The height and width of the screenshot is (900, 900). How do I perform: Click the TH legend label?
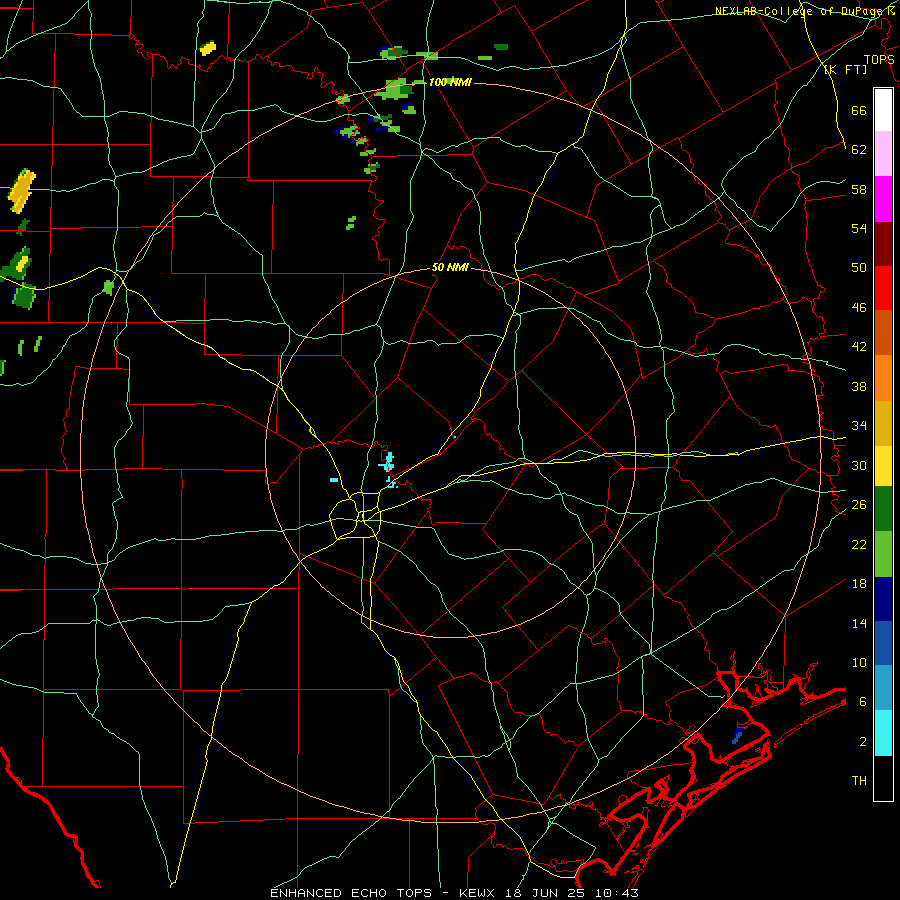click(x=859, y=781)
